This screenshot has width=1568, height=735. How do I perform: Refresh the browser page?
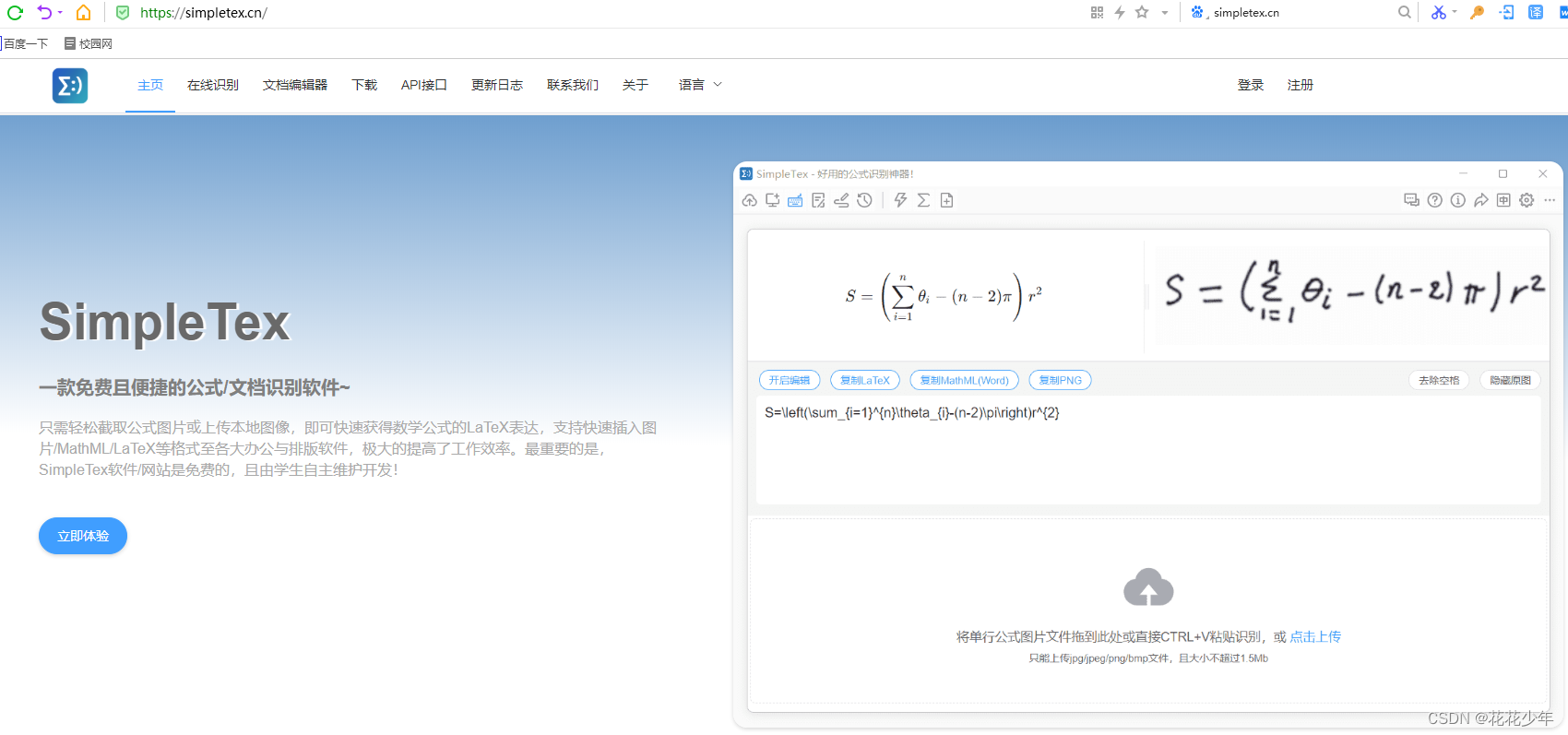pyautogui.click(x=15, y=13)
